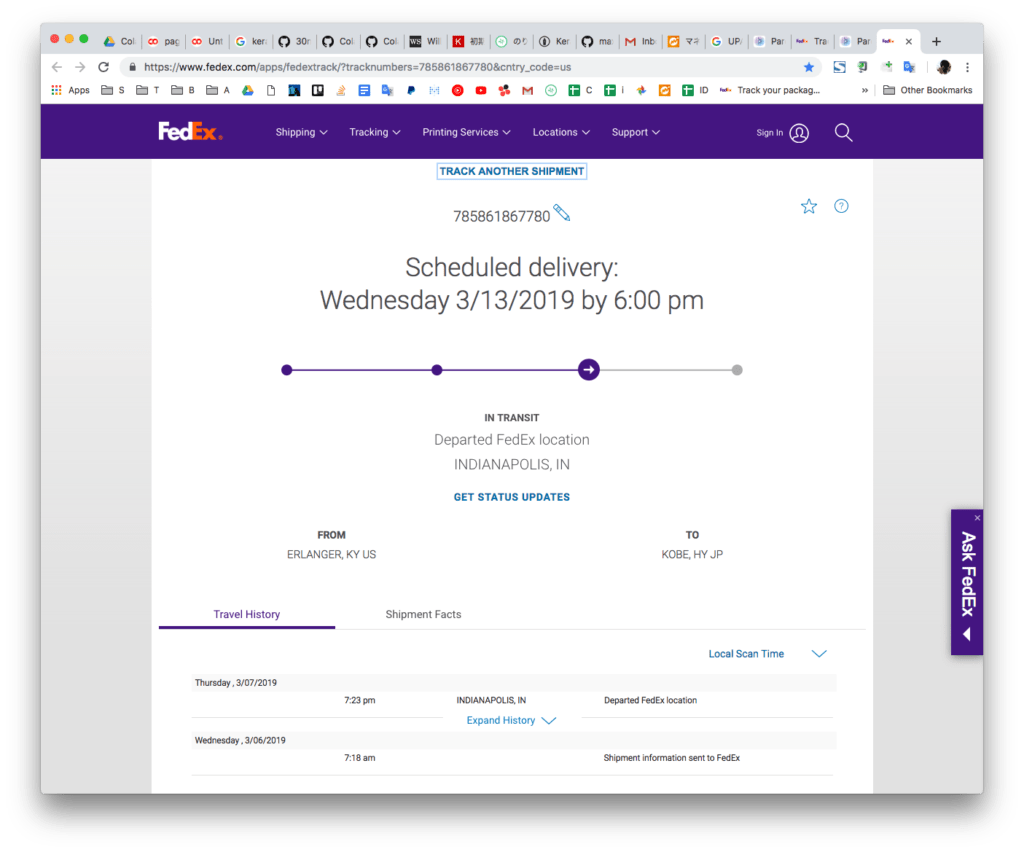Click the padlock site info icon

pos(133,67)
